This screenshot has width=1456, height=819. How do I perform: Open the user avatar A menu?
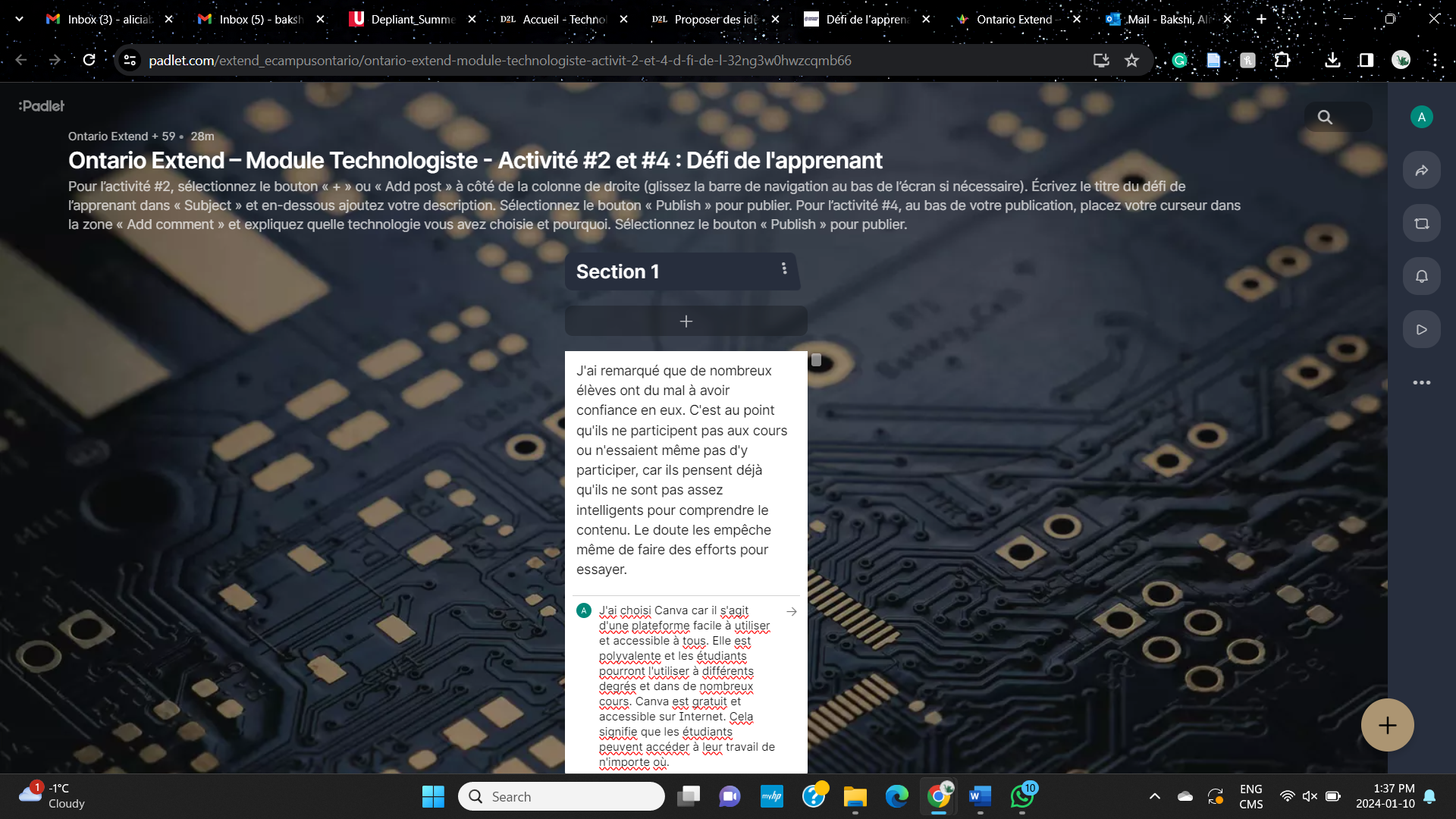click(1421, 117)
